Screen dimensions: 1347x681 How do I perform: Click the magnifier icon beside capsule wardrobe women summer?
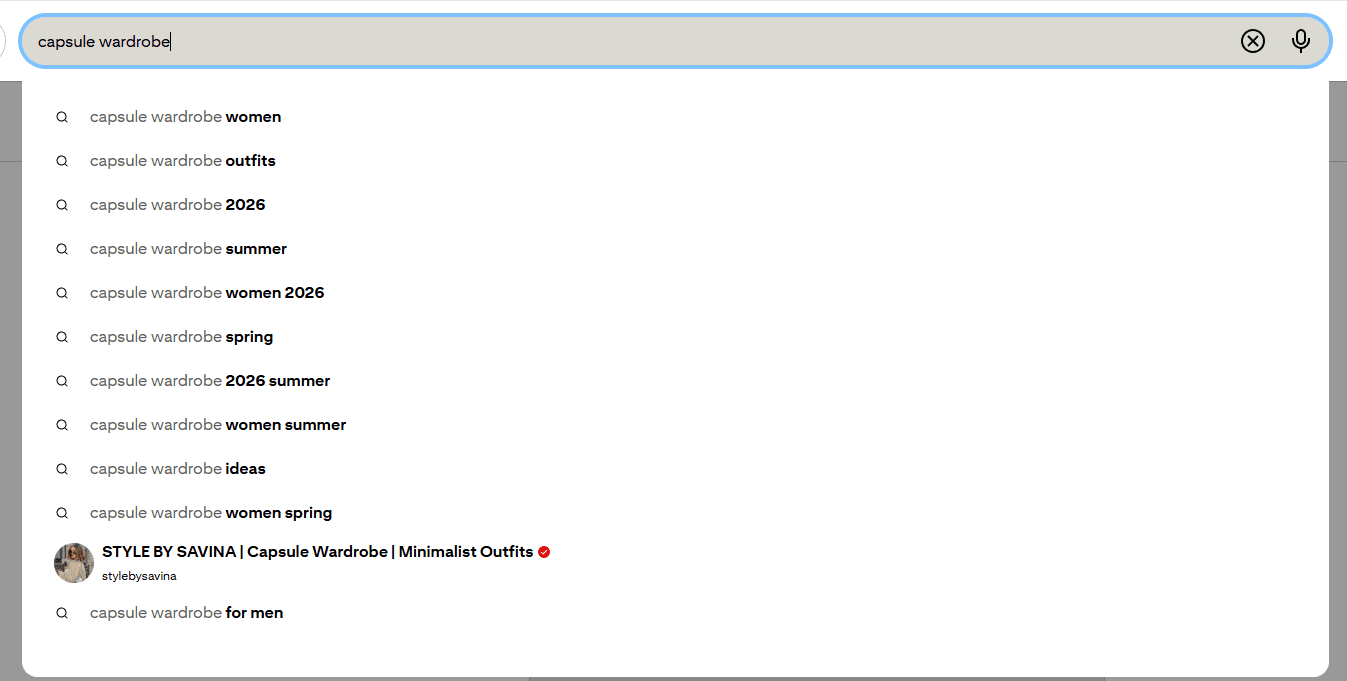(62, 425)
